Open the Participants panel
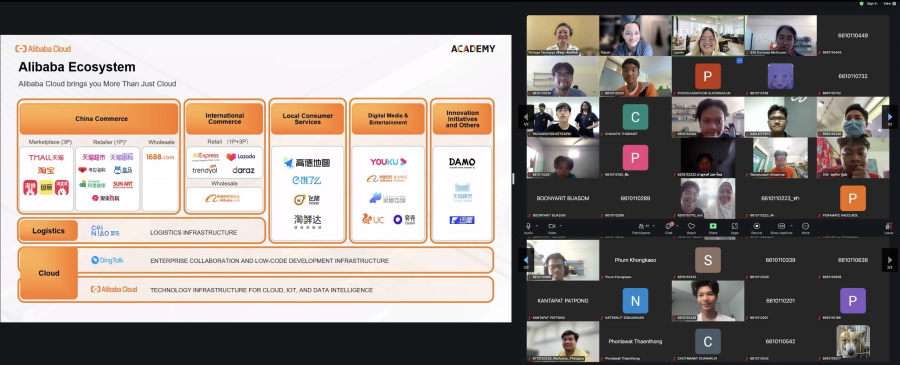The height and width of the screenshot is (365, 900). click(x=641, y=226)
